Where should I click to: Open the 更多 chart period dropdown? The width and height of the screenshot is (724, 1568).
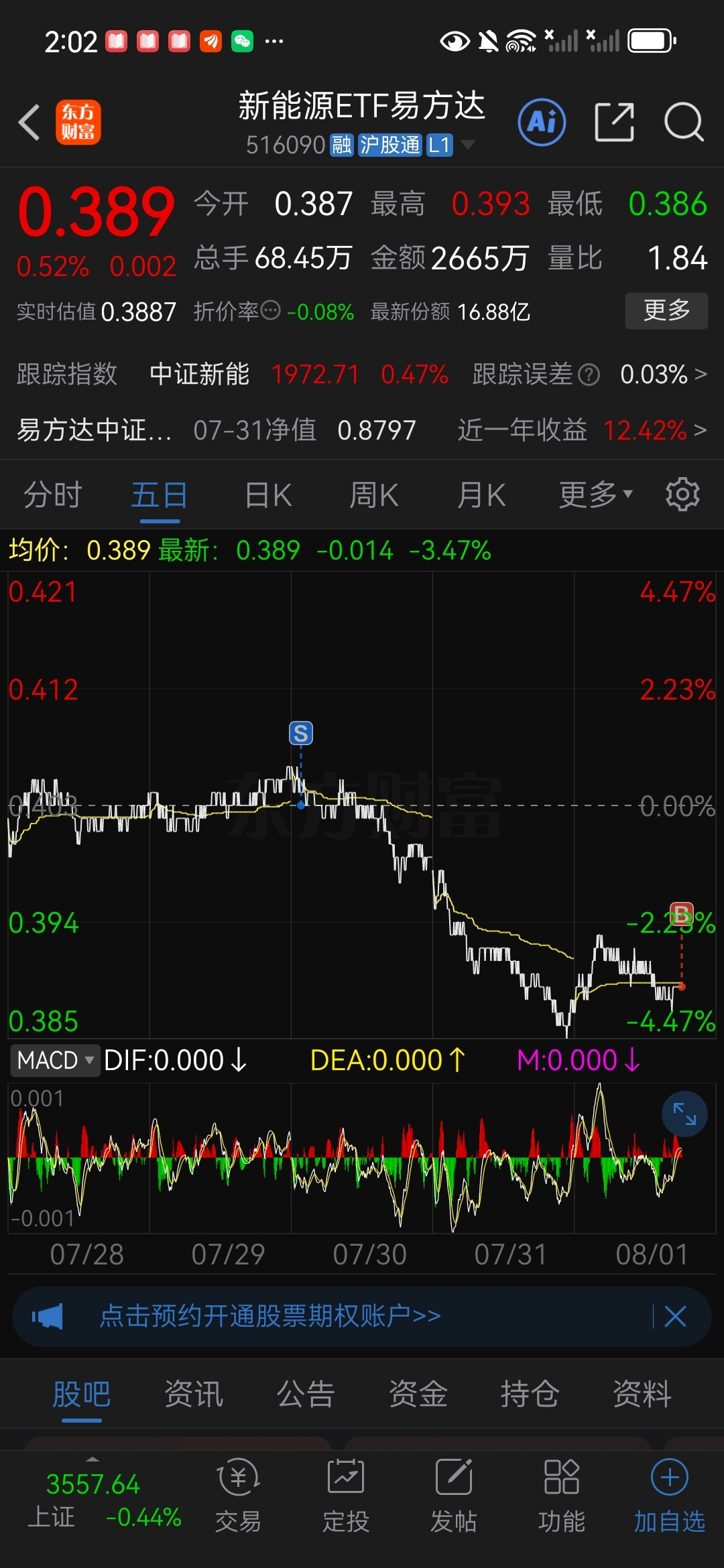[596, 495]
